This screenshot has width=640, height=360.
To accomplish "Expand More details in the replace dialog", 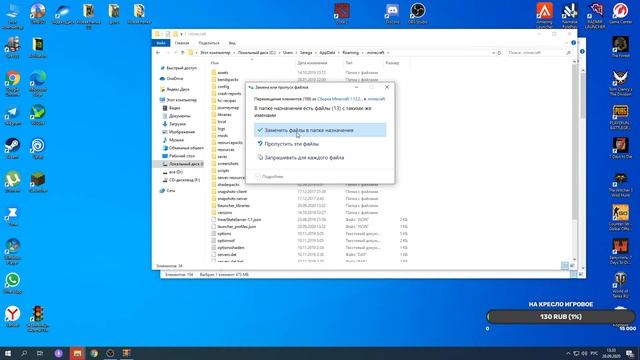I will (x=269, y=176).
